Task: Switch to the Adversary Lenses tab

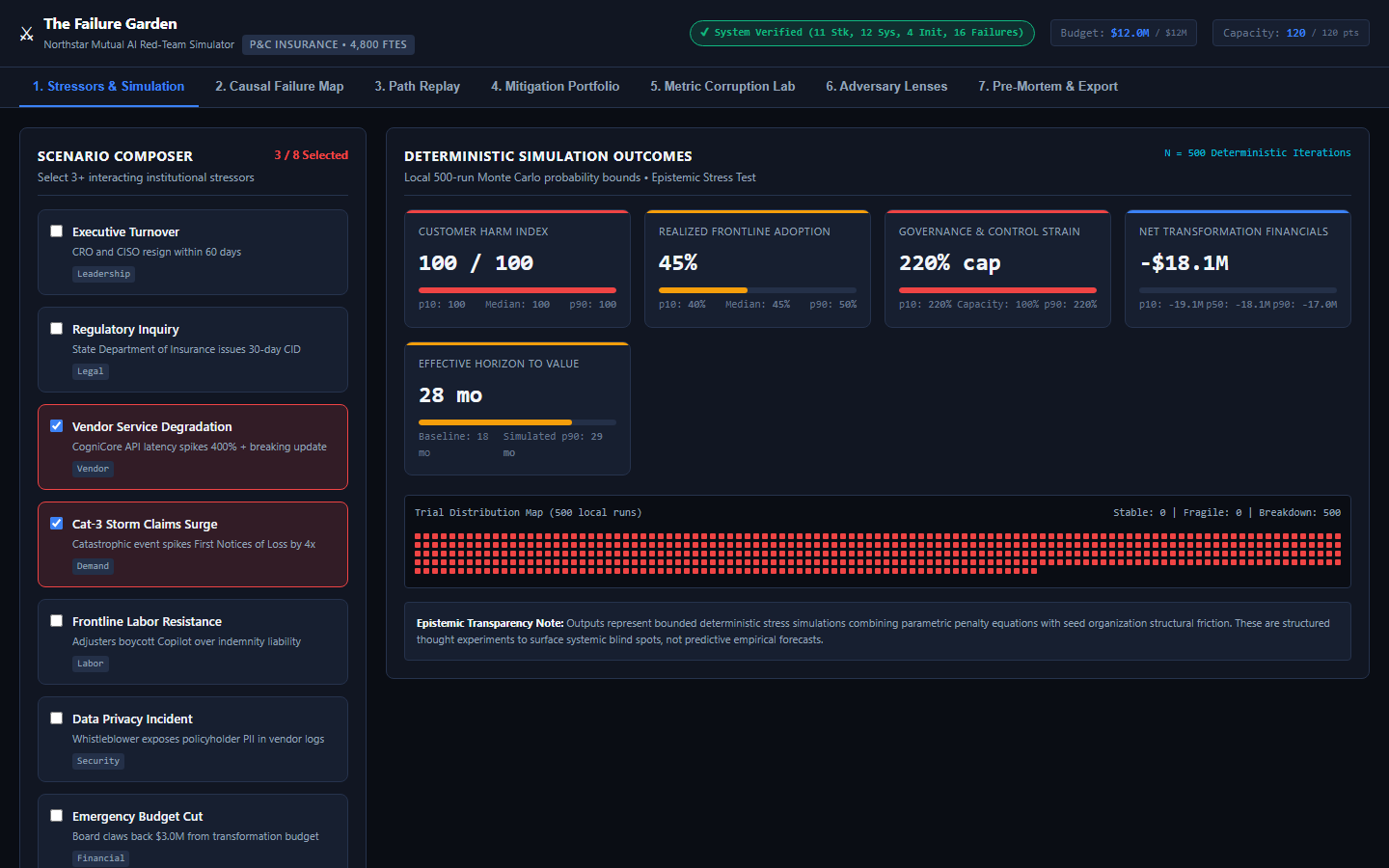Action: 886,87
